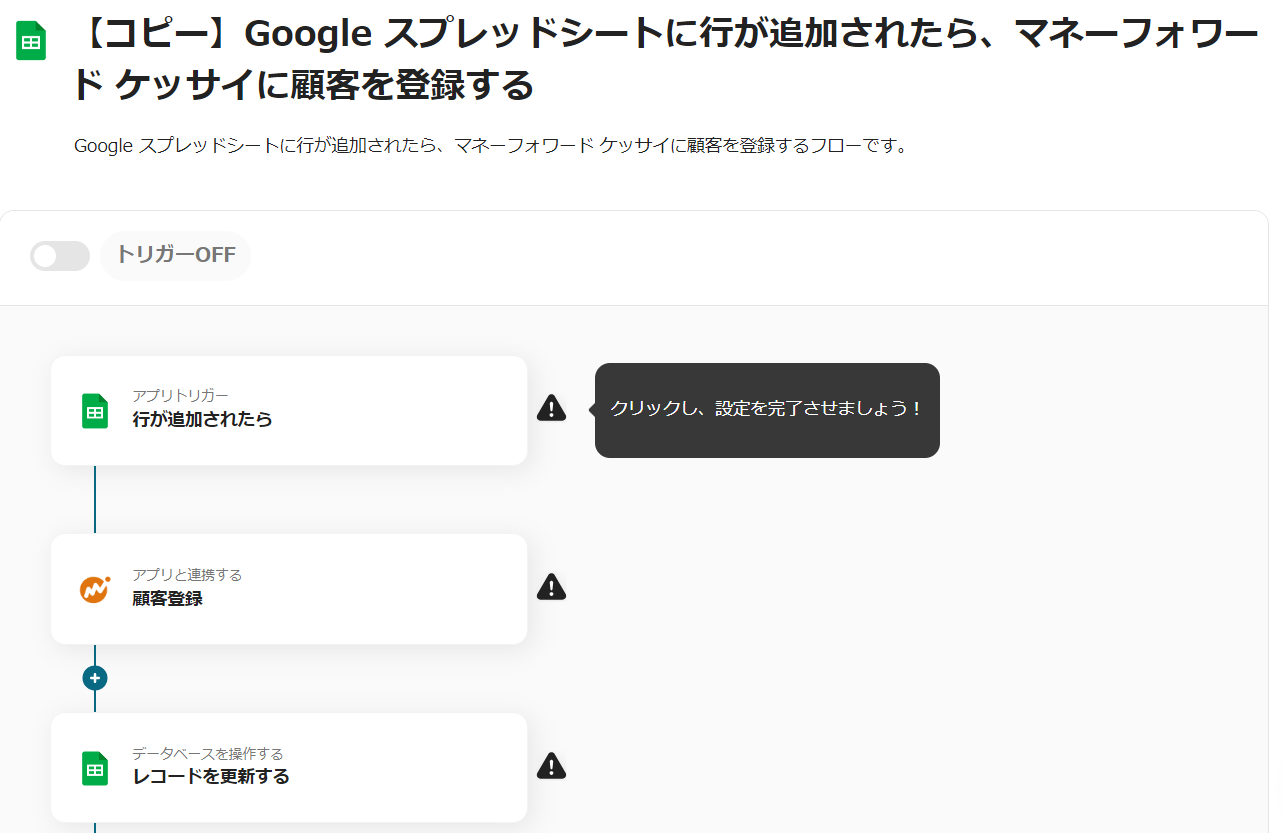Click the flow description text below the title
1283x833 pixels.
click(x=491, y=146)
